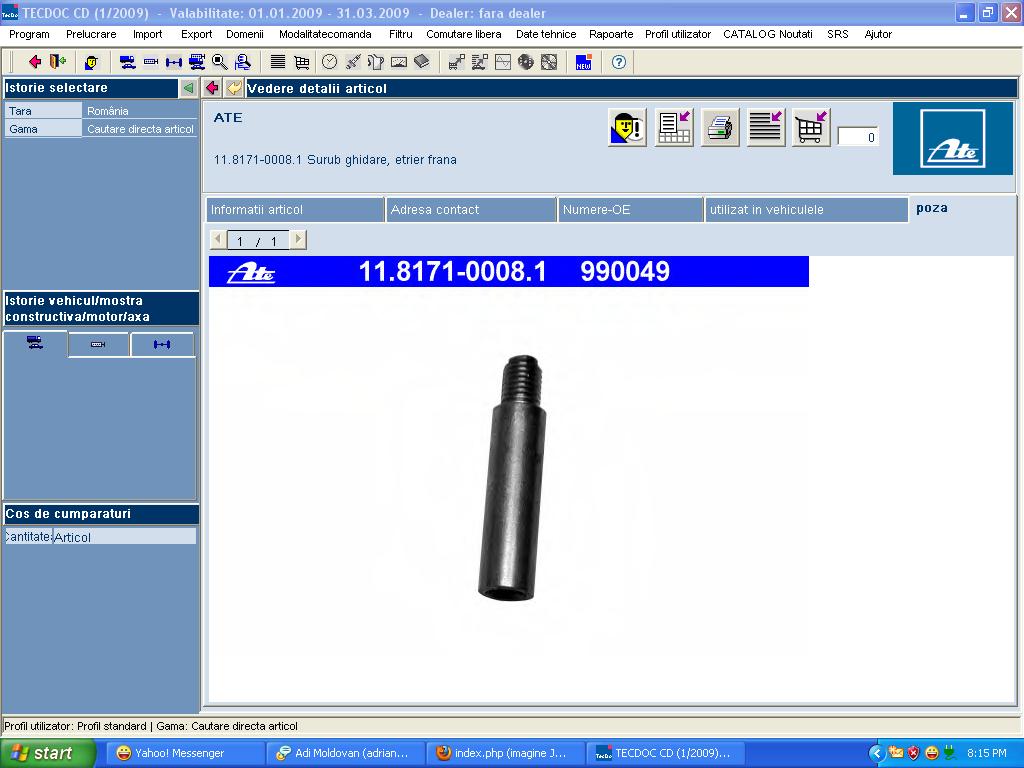
Task: Select passenger car tab in vehicle history
Action: [x=35, y=344]
